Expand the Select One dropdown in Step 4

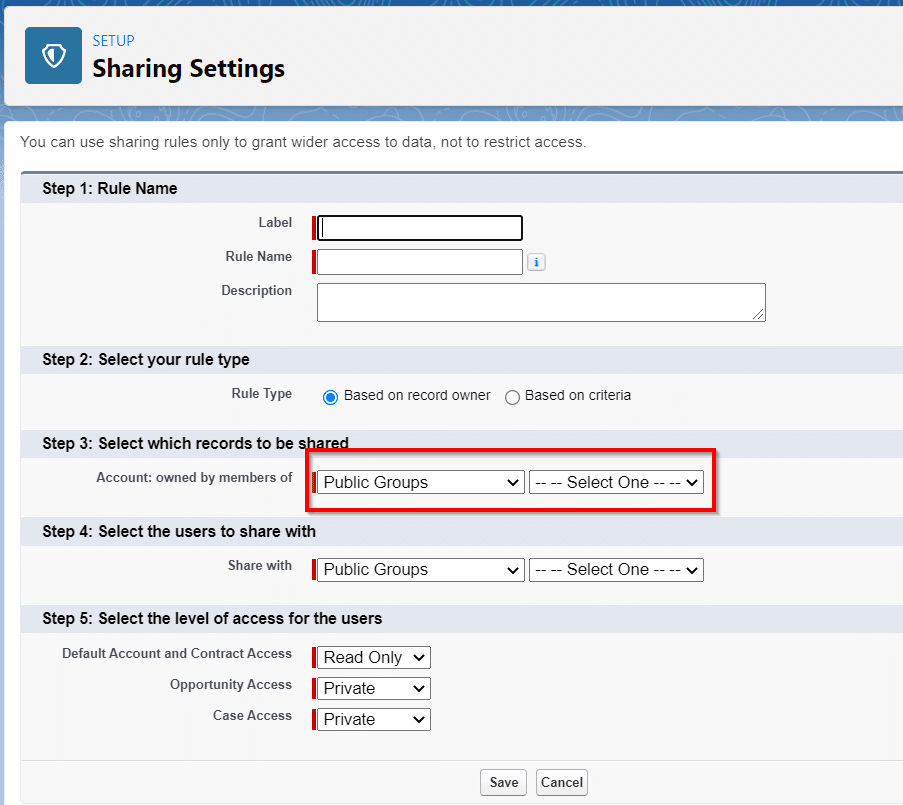(x=616, y=569)
